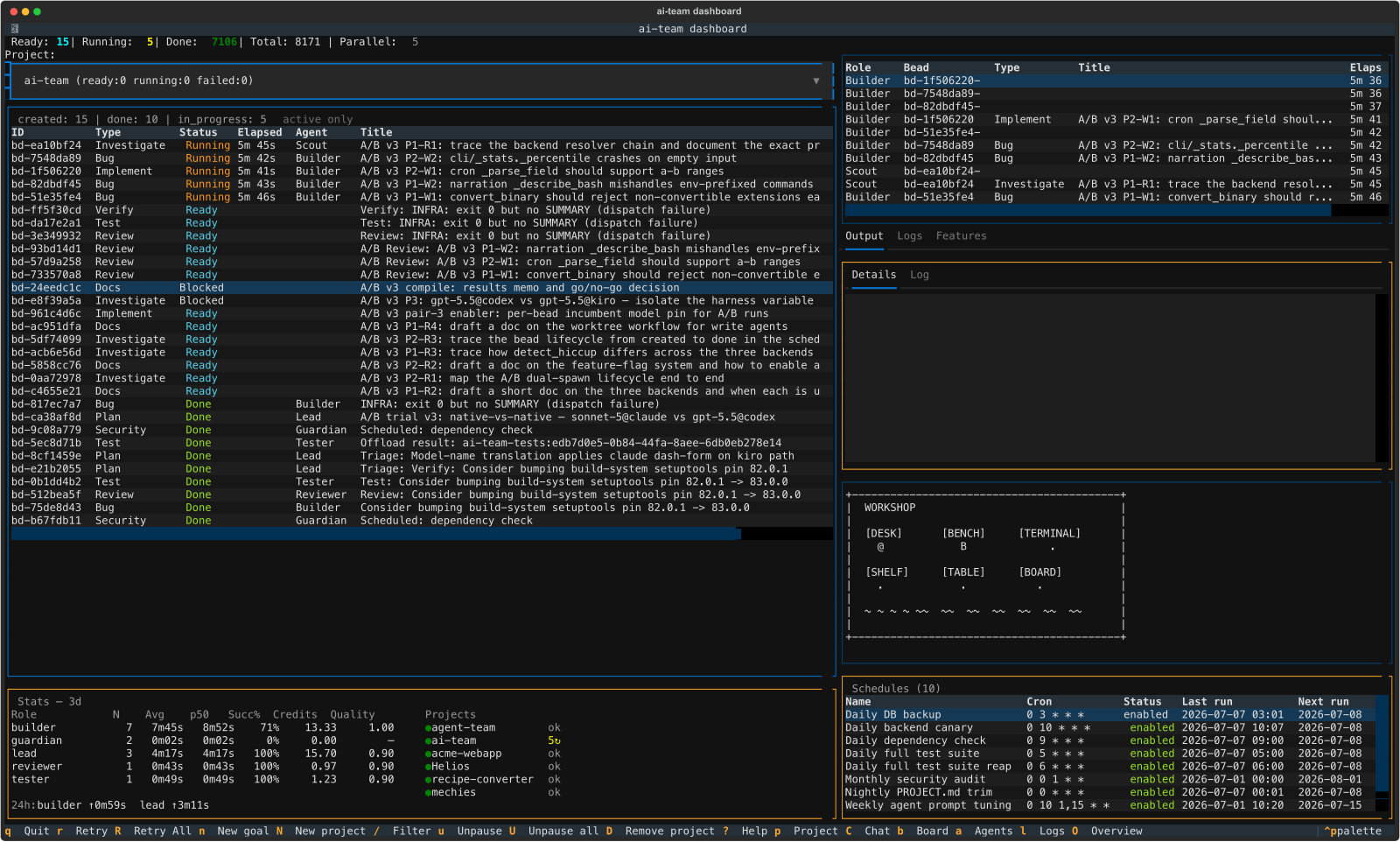This screenshot has width=1400, height=842.
Task: Select the DESK station in workshop
Action: [884, 533]
